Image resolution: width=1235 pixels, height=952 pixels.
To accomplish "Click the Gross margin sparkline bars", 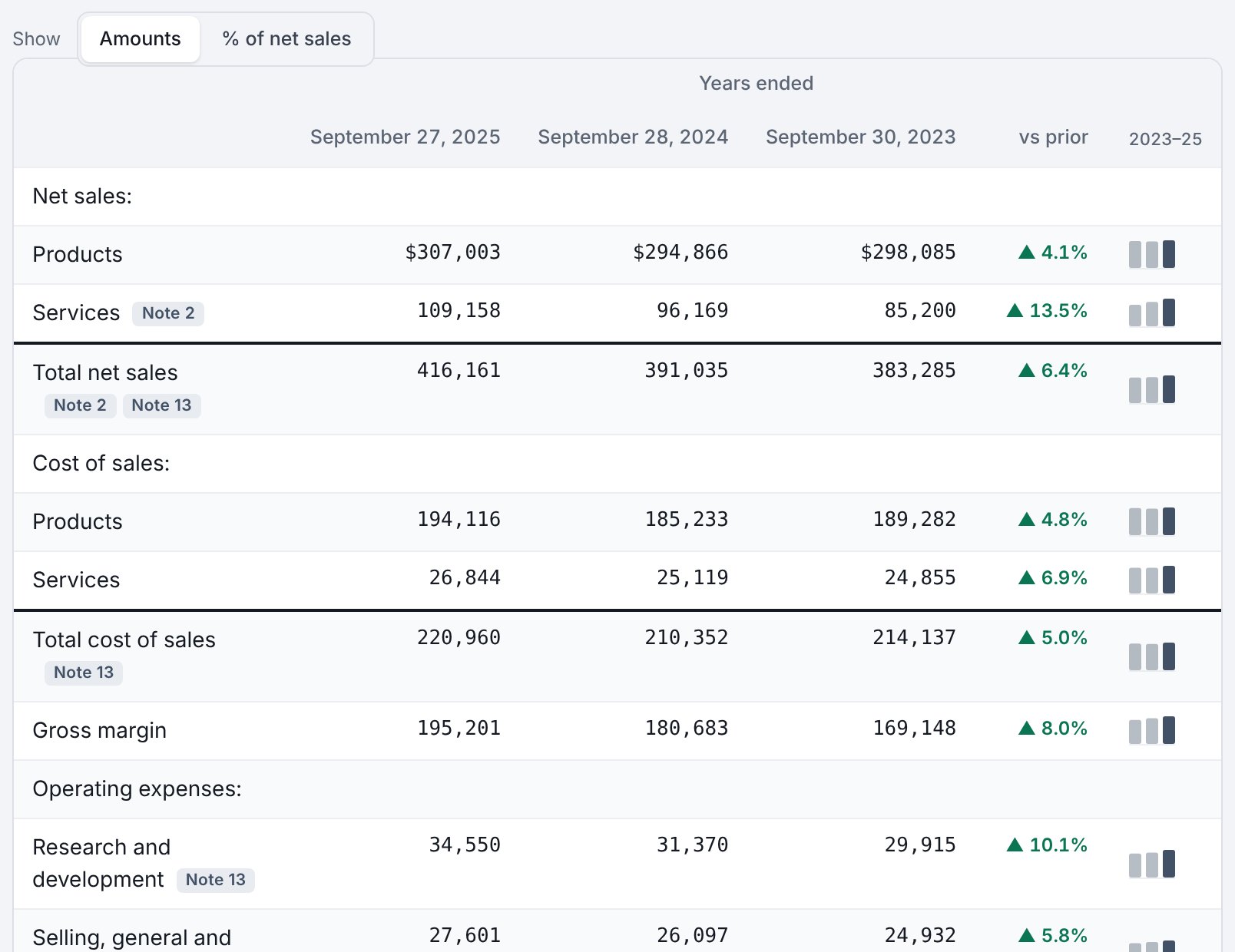I will click(1152, 730).
